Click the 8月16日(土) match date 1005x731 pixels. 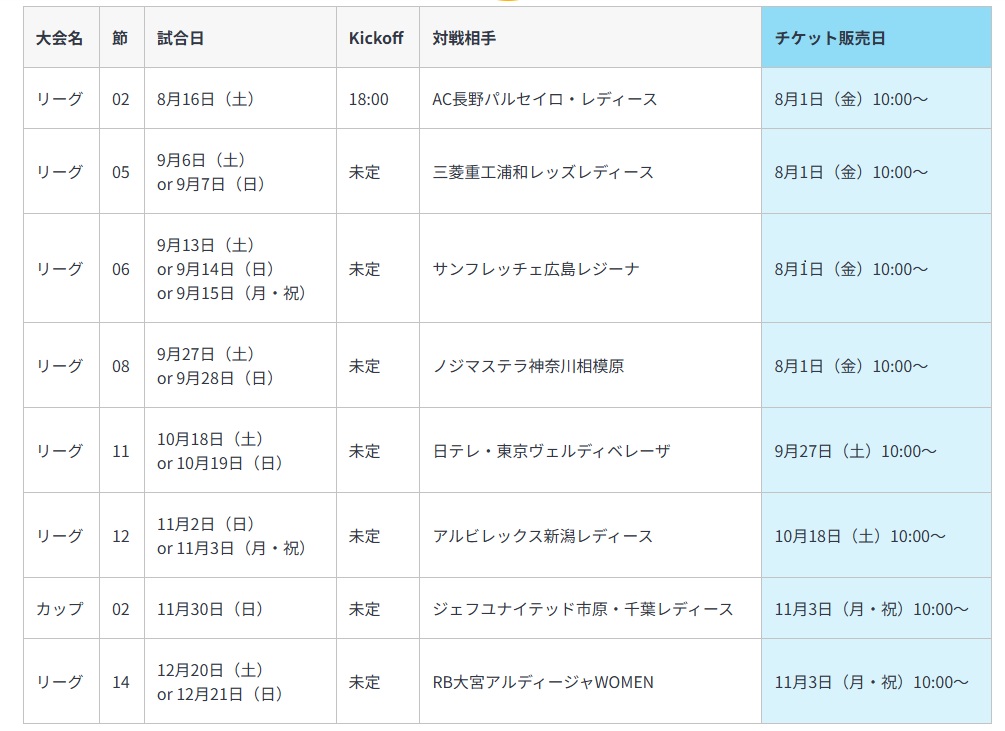coord(207,99)
